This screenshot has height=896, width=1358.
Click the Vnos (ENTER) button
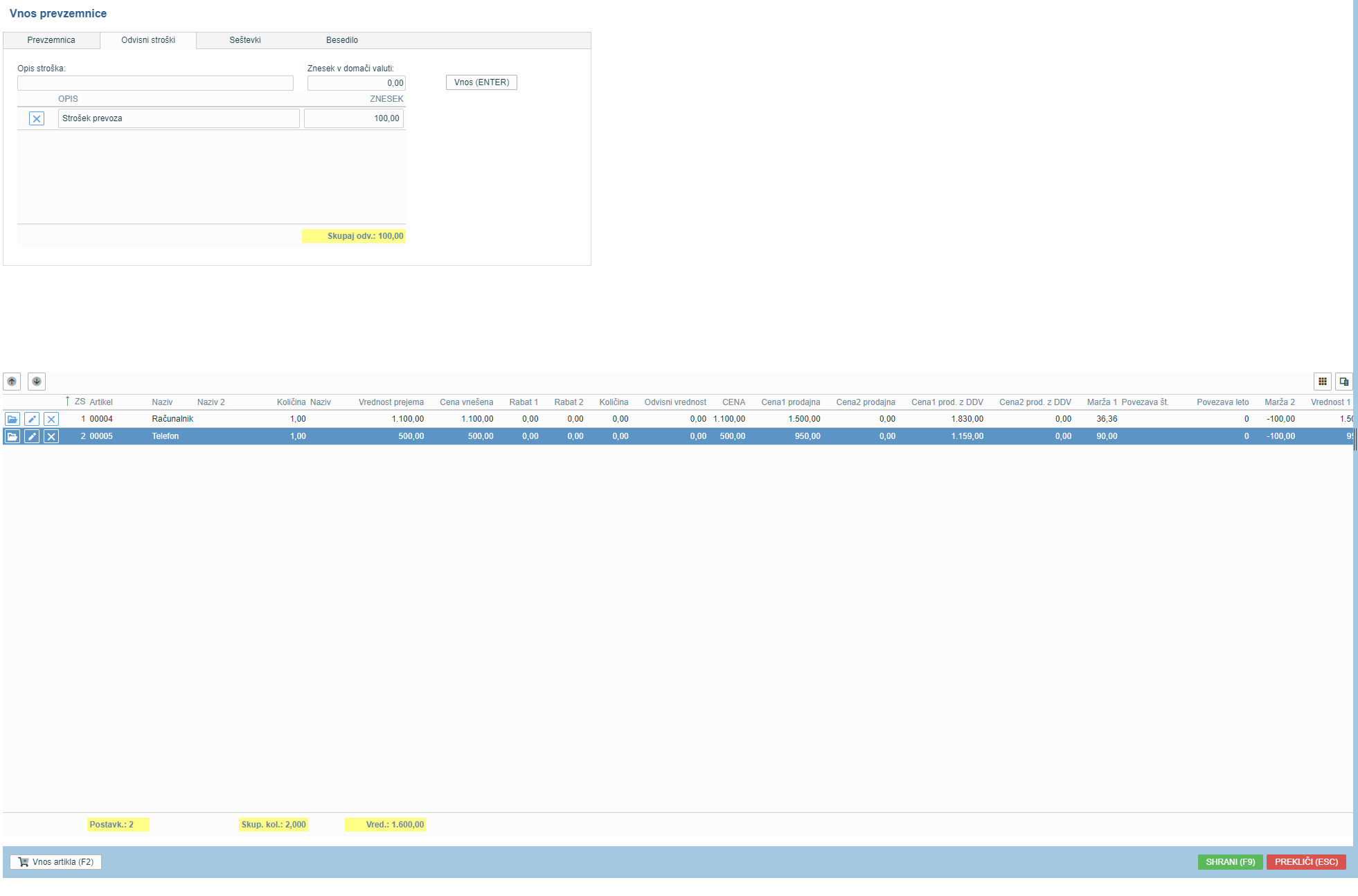pos(481,82)
